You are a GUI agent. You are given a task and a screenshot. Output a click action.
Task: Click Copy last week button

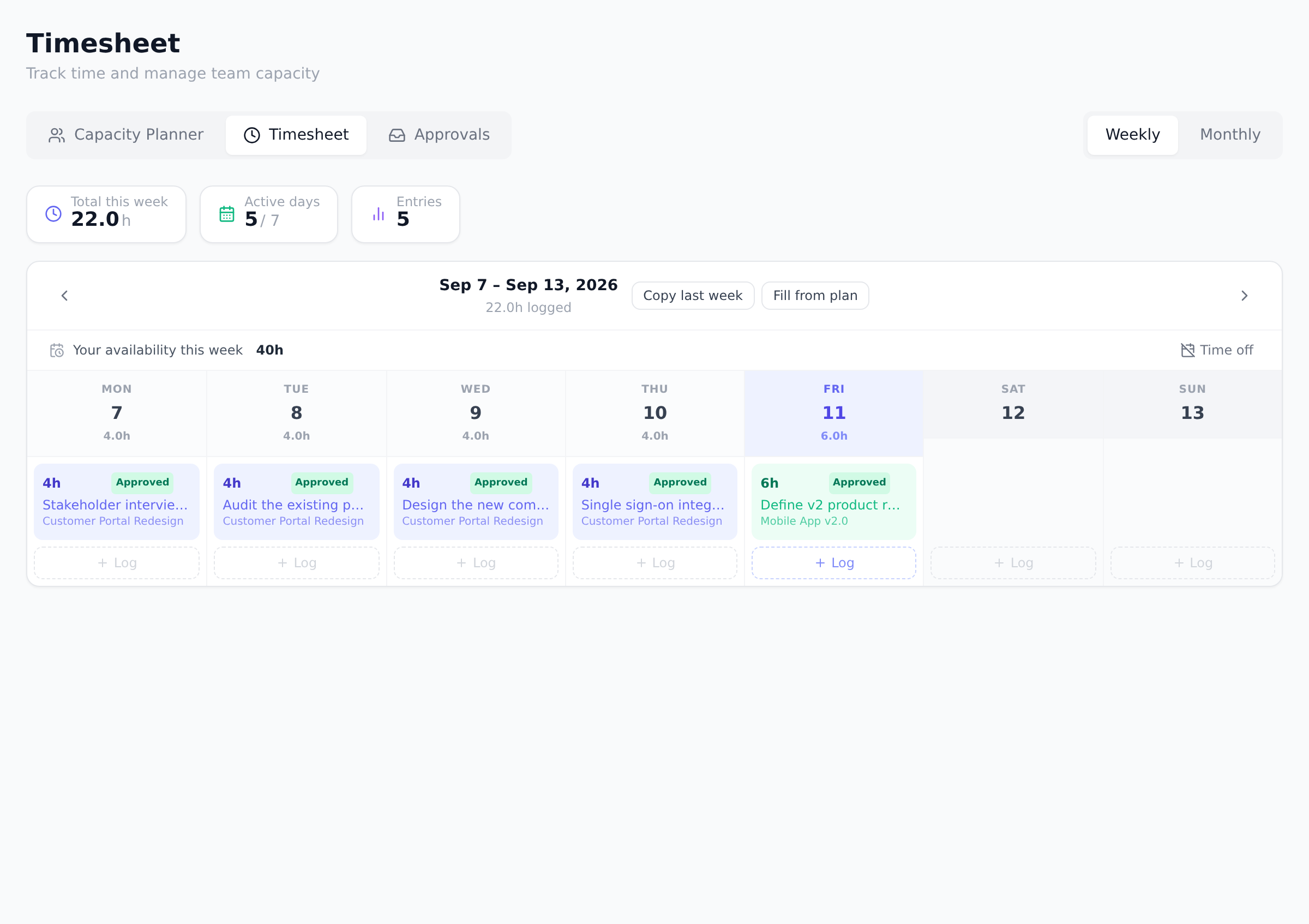coord(693,296)
